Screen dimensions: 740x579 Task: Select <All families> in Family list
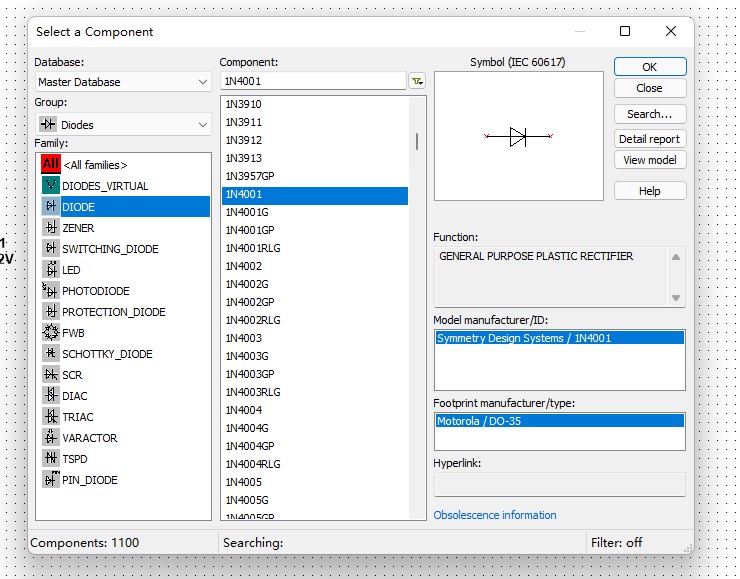click(95, 165)
